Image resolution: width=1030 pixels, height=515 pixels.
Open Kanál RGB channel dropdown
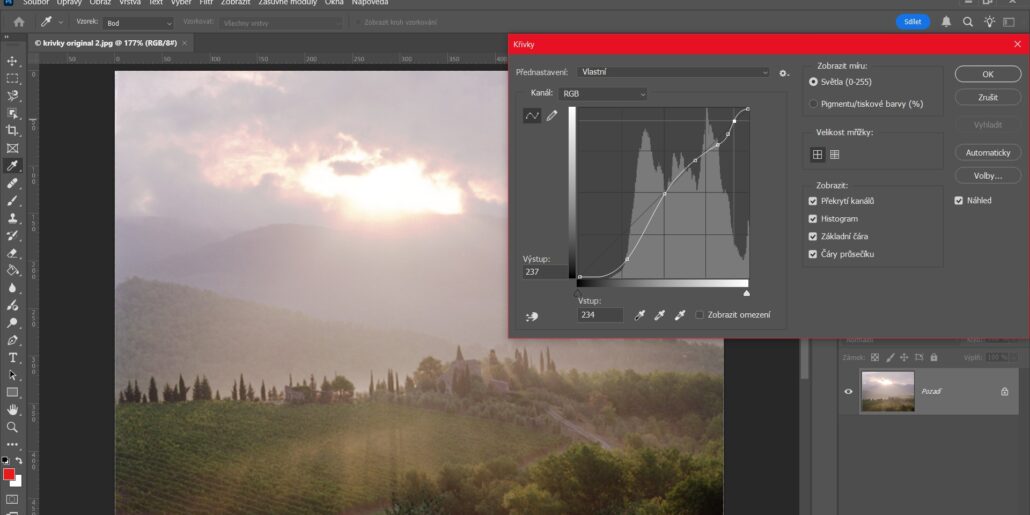click(x=602, y=94)
